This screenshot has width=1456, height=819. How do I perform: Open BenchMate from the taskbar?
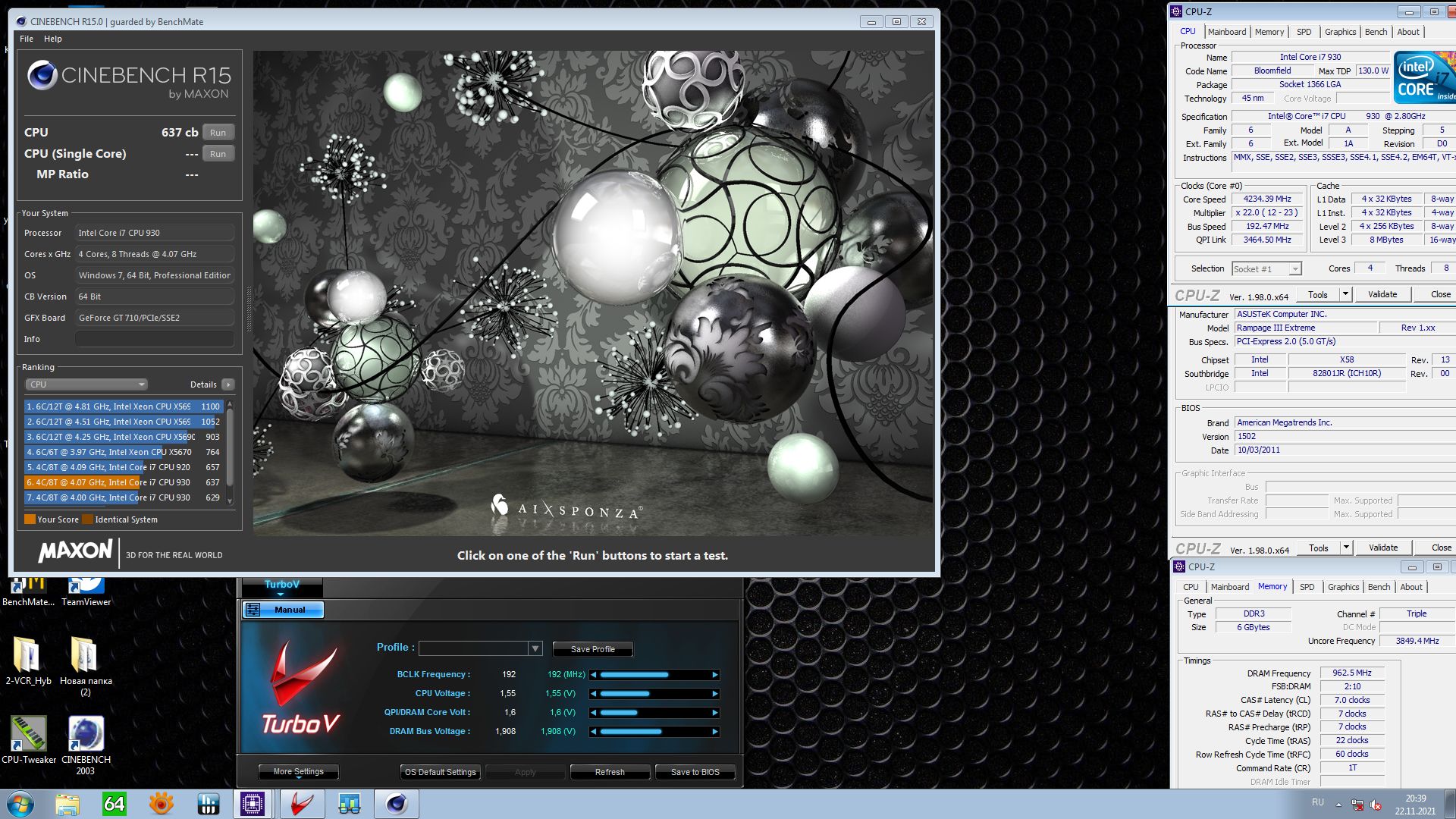point(208,804)
